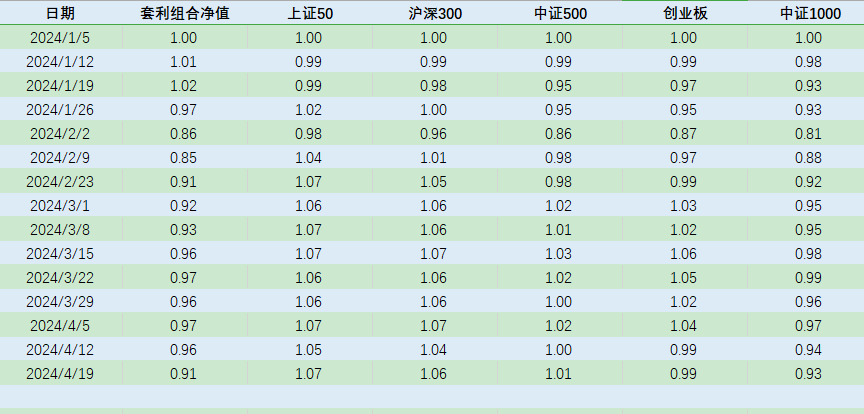
Task: Select 创业板 value for 2024/3/1
Action: pos(683,206)
